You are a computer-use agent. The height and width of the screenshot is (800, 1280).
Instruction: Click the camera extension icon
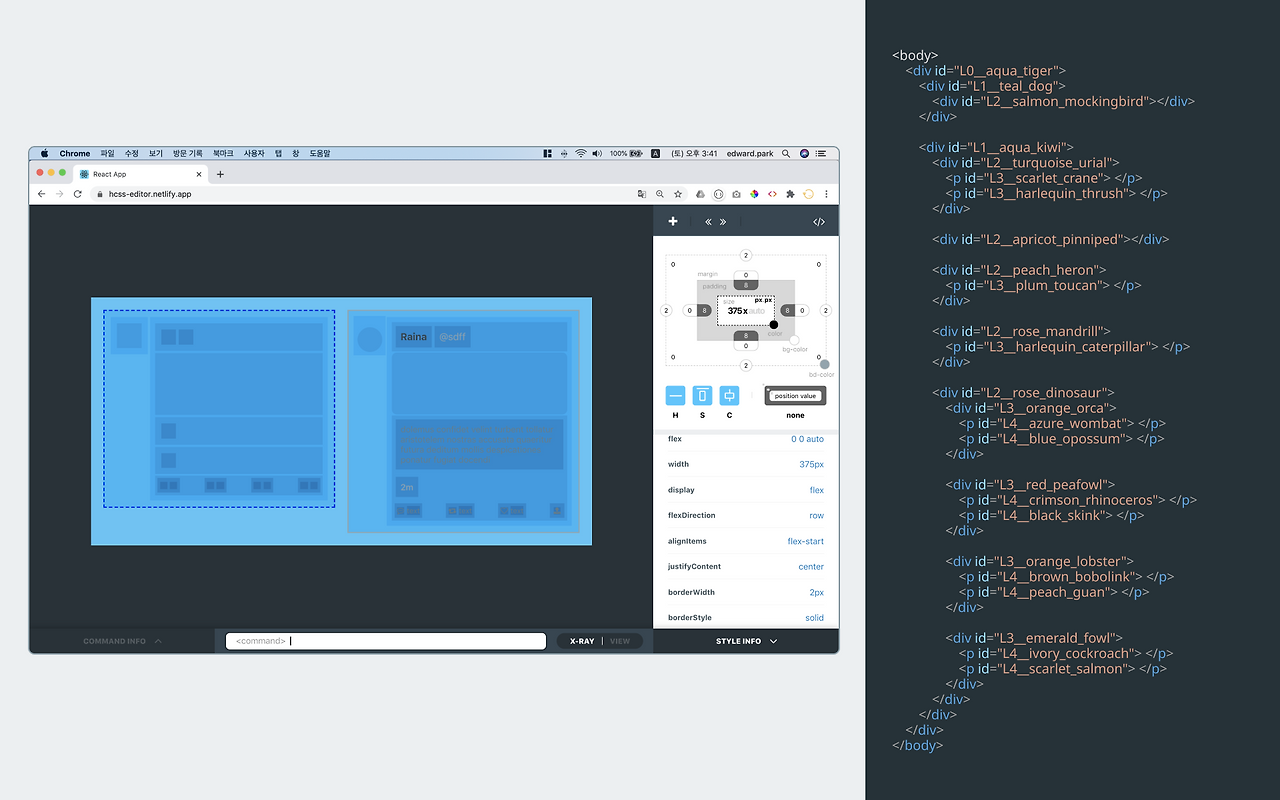(x=736, y=194)
